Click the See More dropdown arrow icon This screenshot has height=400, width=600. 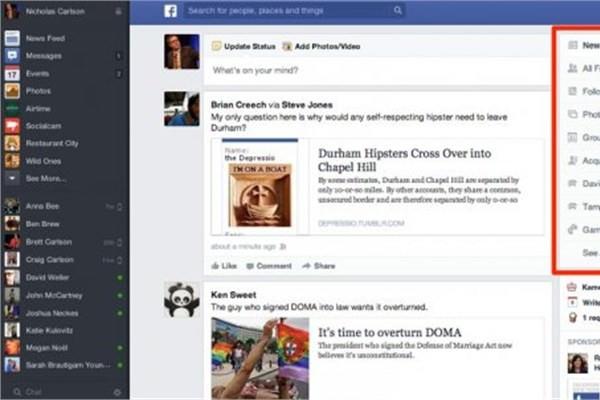click(x=12, y=178)
